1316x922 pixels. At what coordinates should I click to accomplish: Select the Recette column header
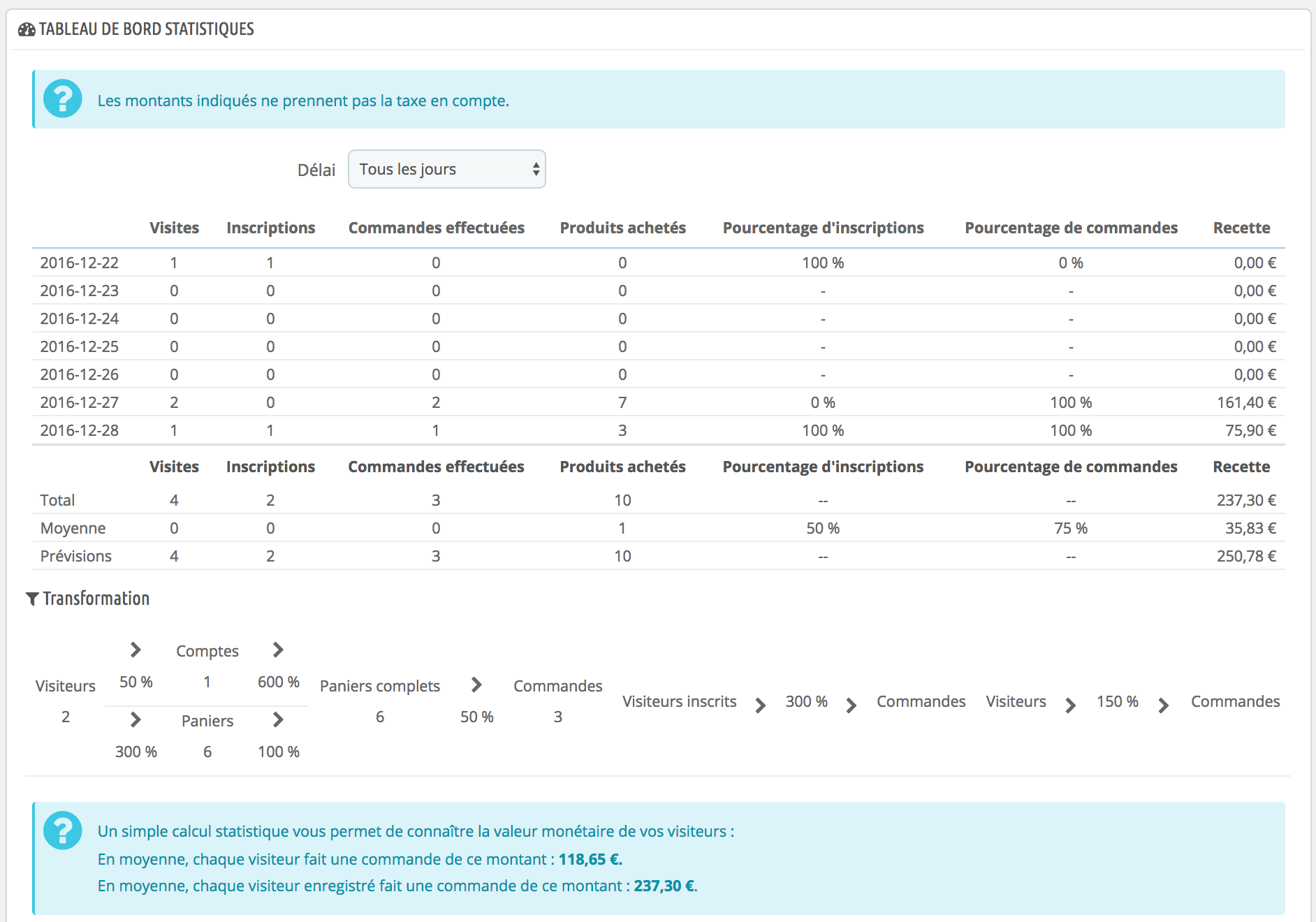[x=1241, y=227]
